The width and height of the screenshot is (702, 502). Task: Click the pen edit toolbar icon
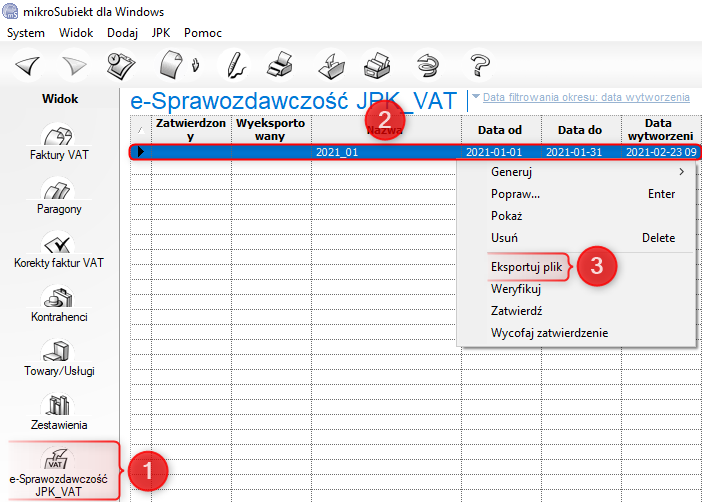pyautogui.click(x=235, y=66)
